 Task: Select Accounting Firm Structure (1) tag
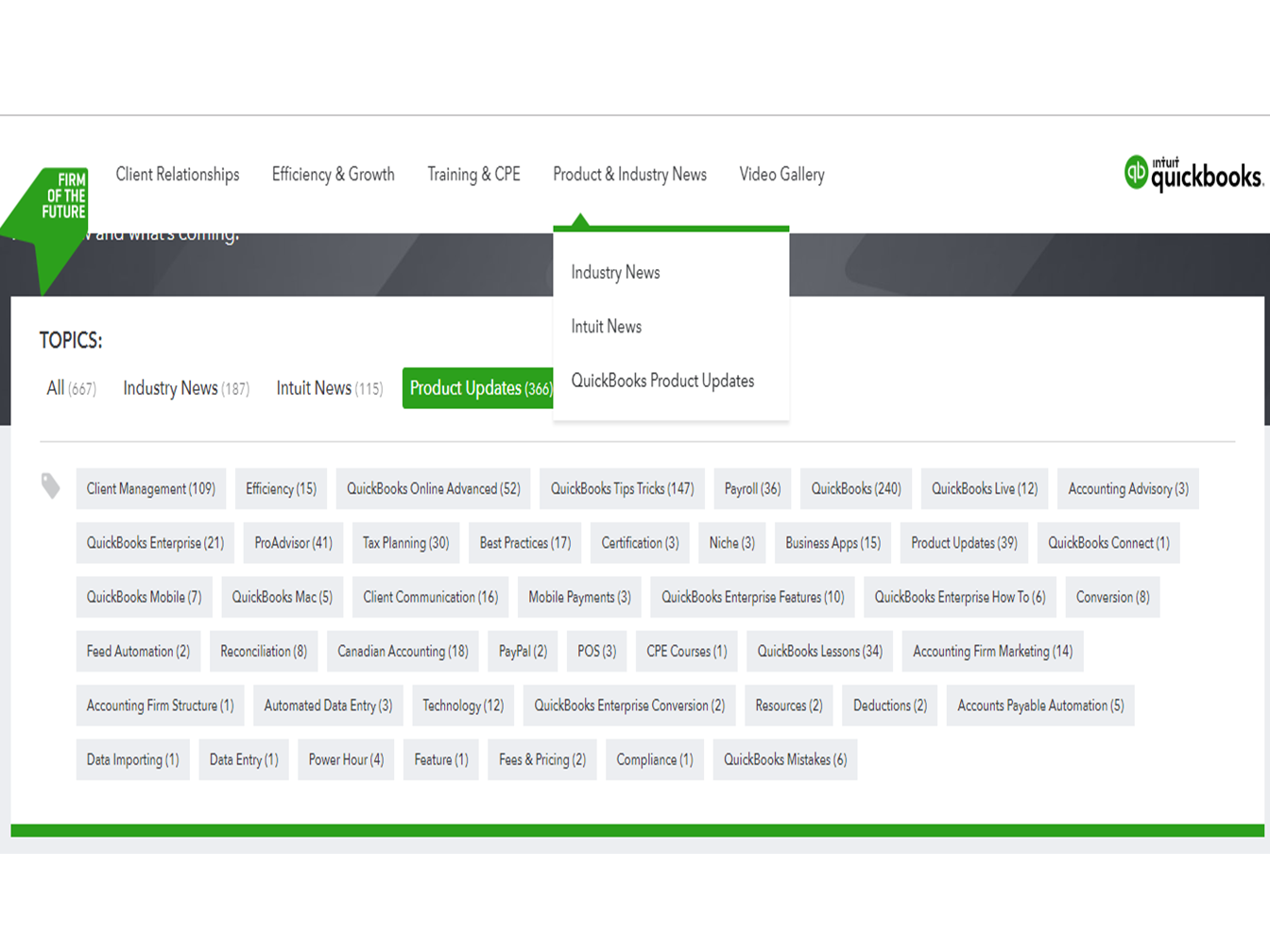(x=161, y=705)
